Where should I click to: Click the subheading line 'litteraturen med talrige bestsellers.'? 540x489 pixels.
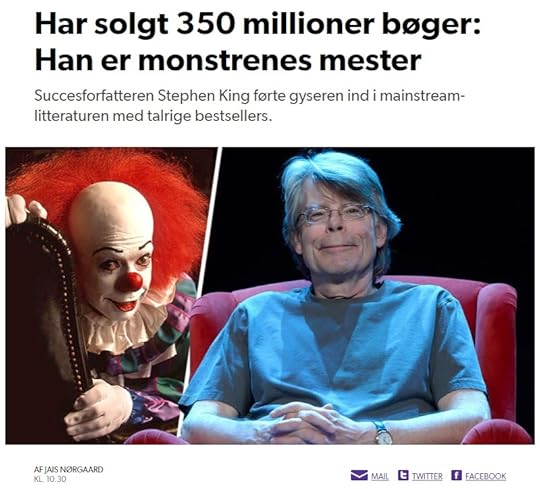[x=153, y=116]
